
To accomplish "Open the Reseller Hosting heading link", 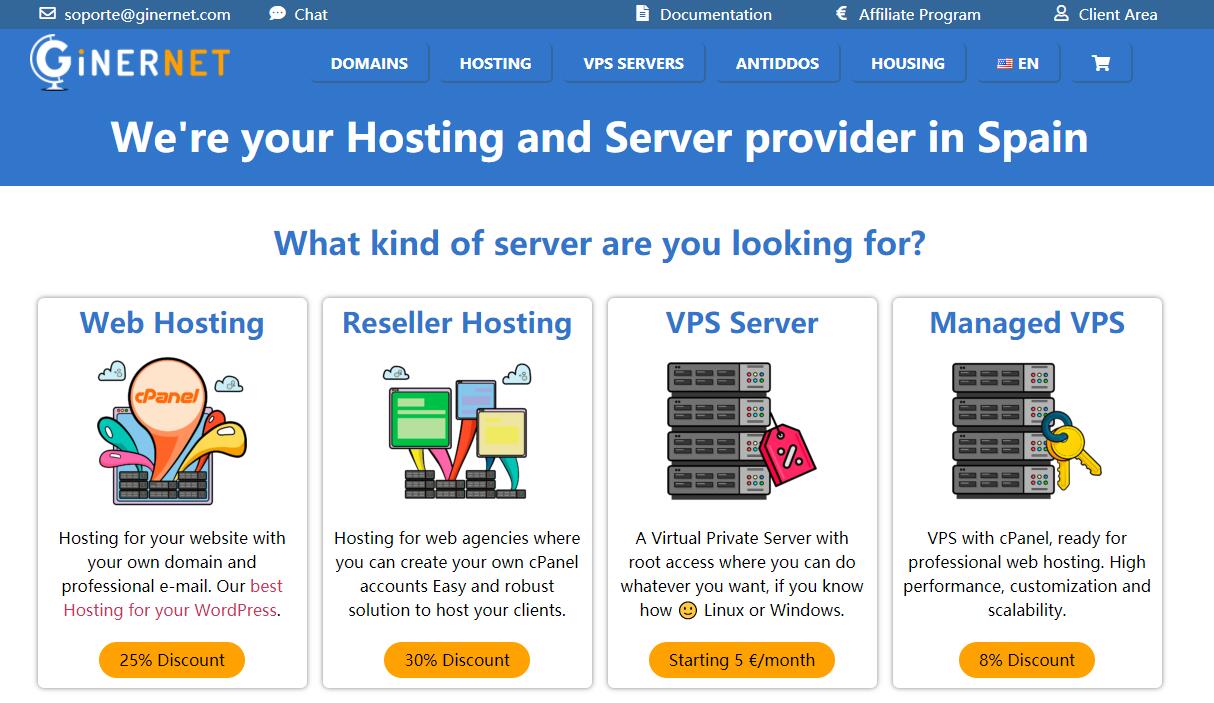I will click(x=457, y=323).
